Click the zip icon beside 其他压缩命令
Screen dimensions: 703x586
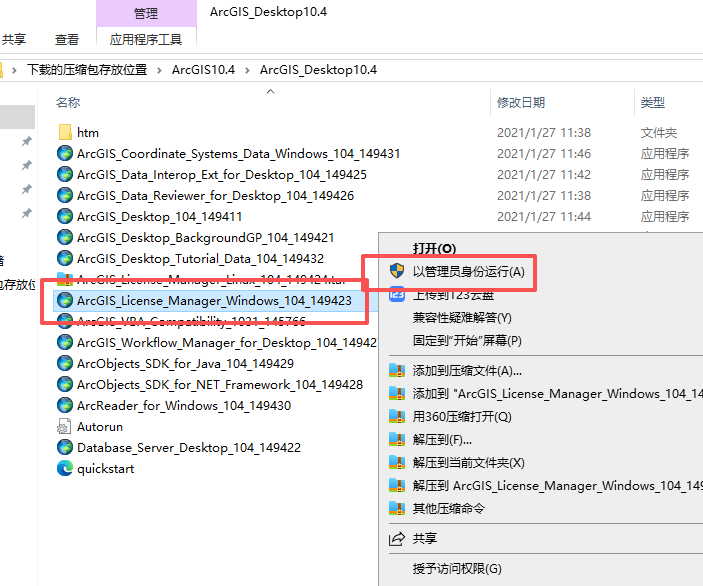tap(397, 508)
